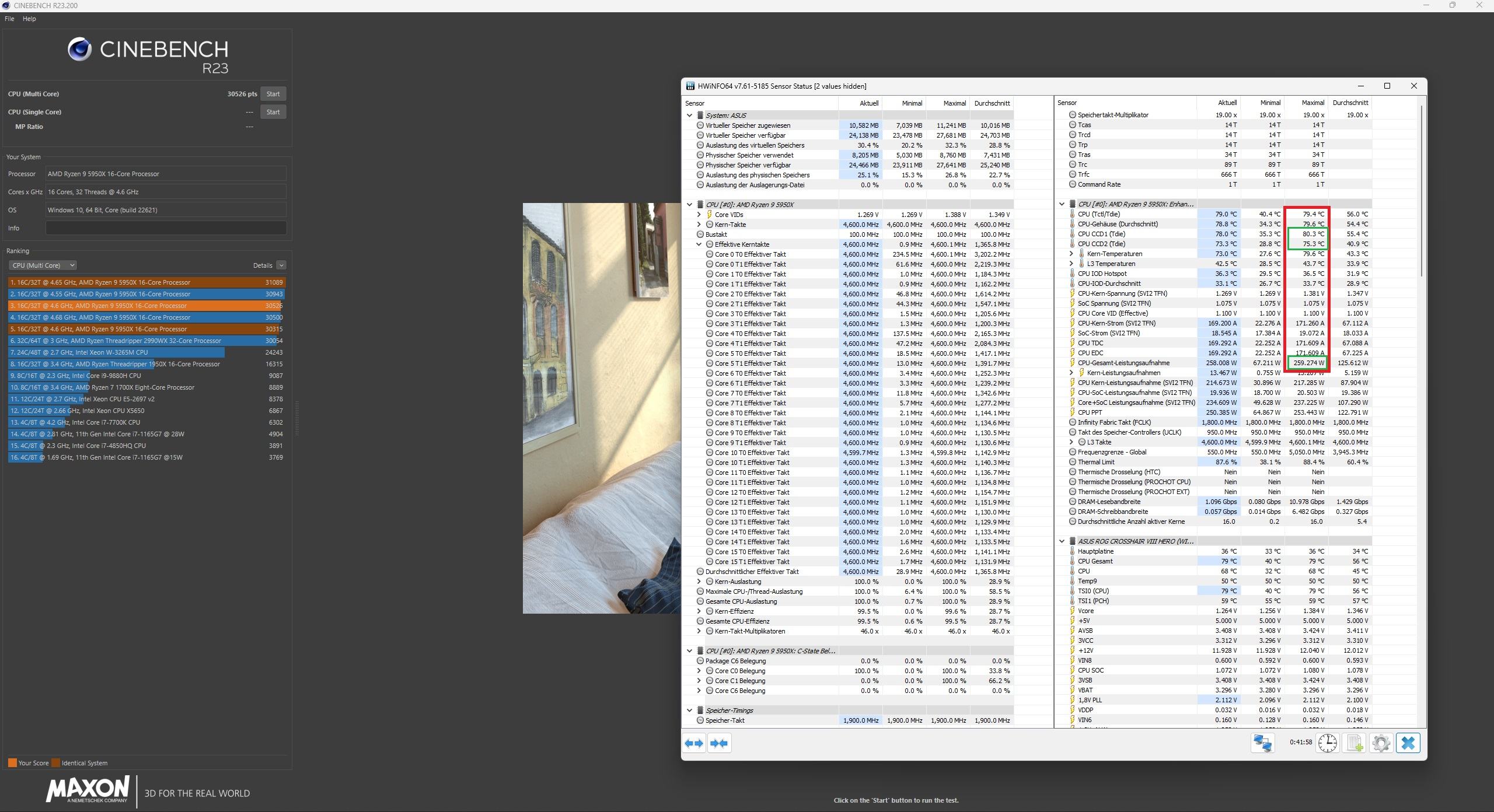Viewport: 1494px width, 812px height.
Task: Click the Core 0 T0 Effektiver Takt row
Action: [x=849, y=254]
